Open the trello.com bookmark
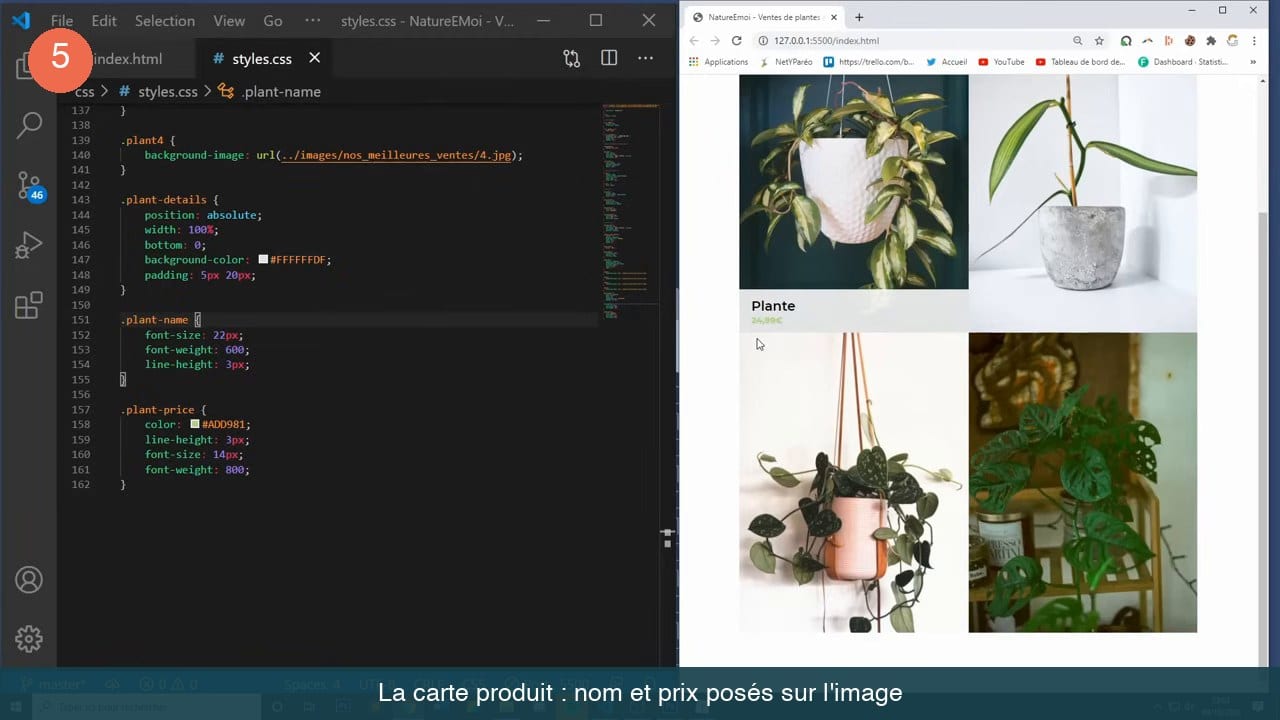Screen dimensions: 1280x720 [x=868, y=62]
